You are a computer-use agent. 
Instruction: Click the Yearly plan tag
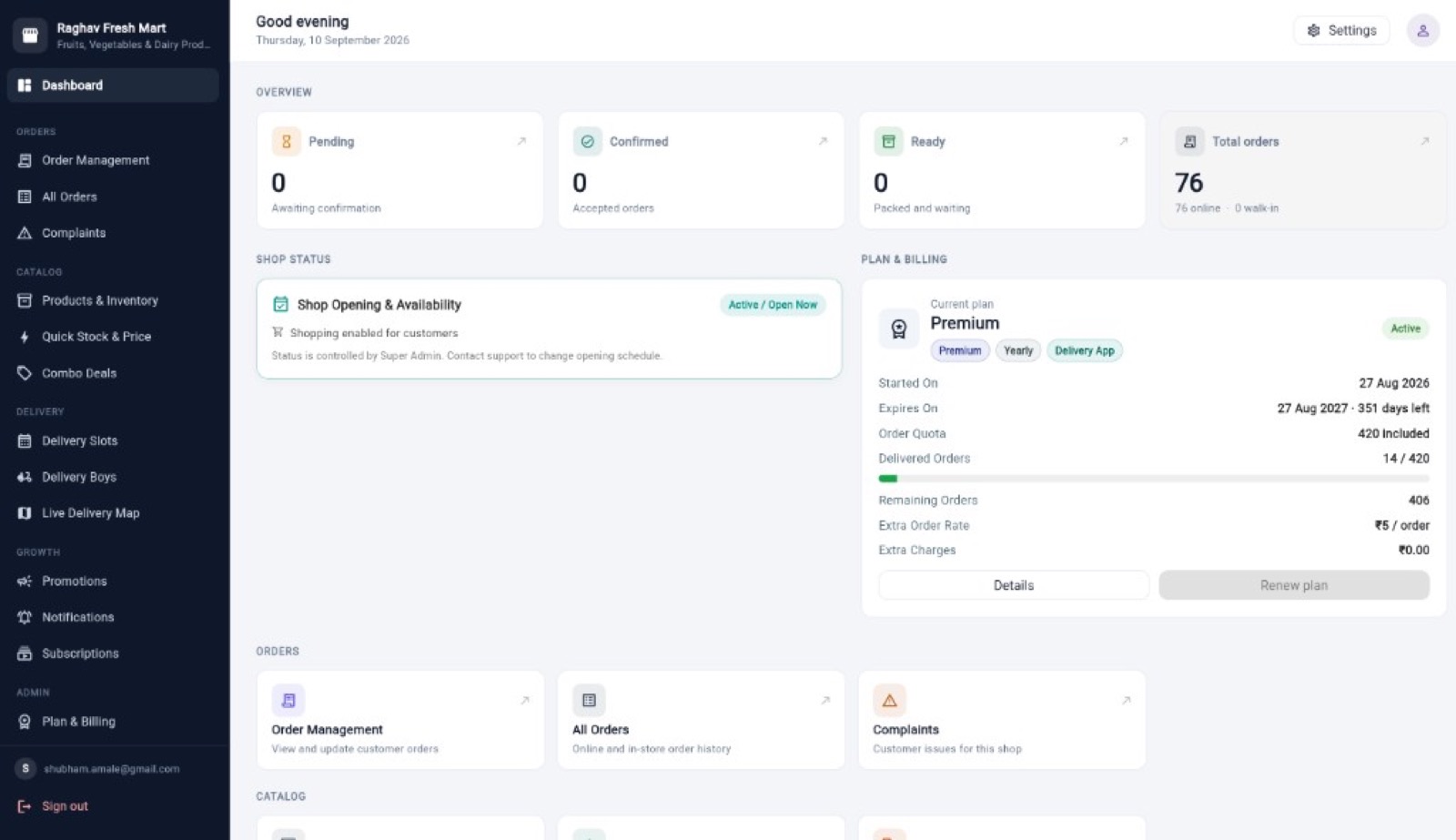[1018, 350]
